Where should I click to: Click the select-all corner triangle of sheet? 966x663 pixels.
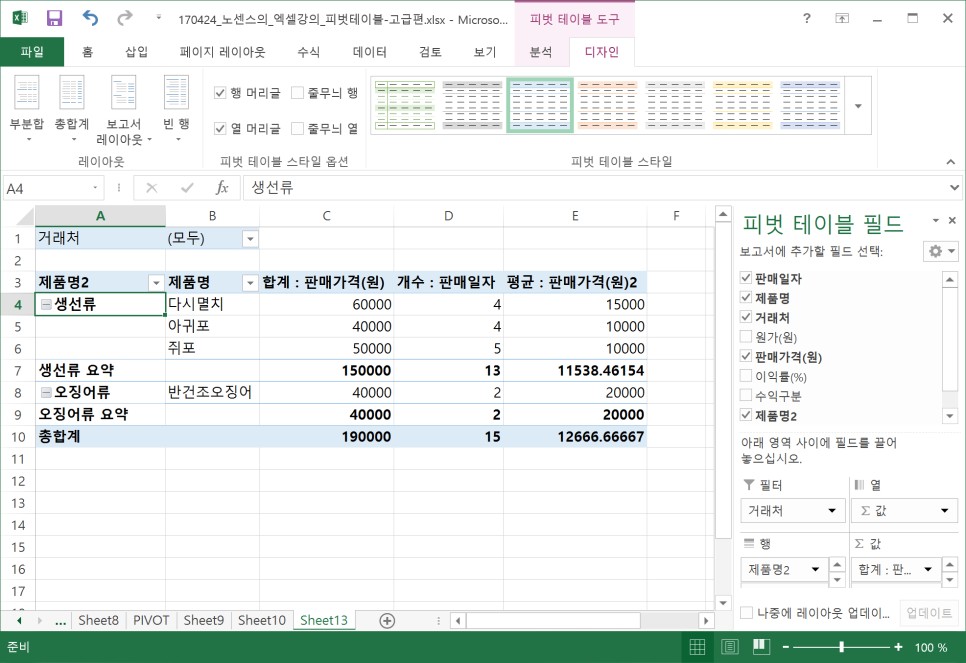coord(25,216)
